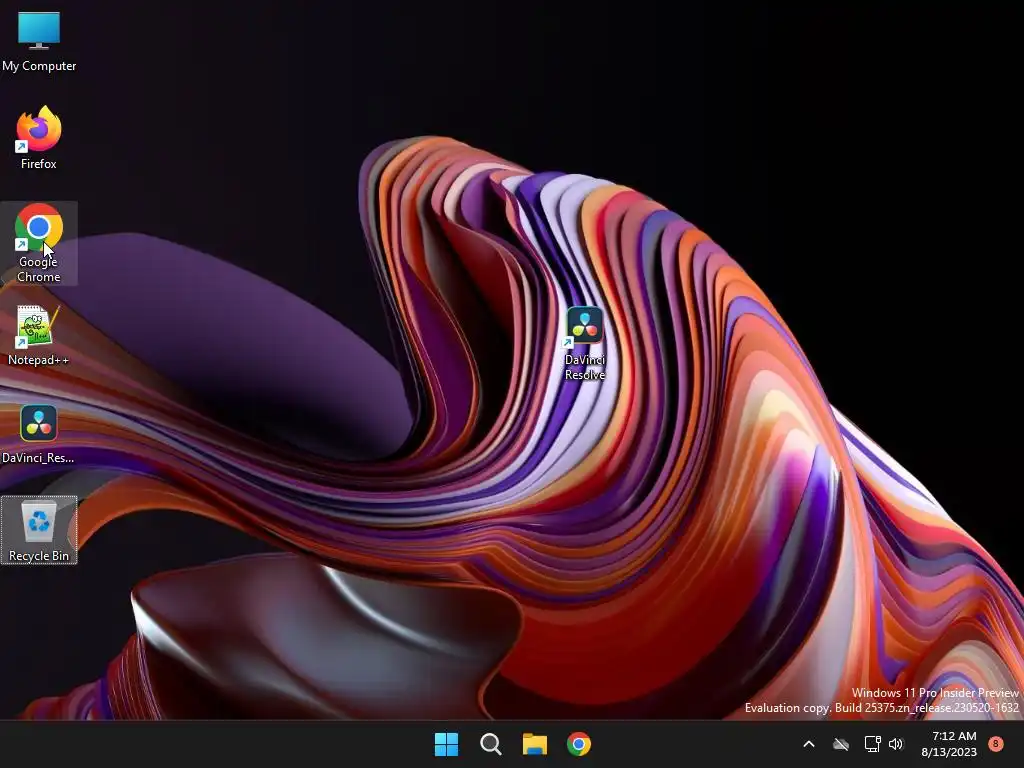Select the DaVinci Resolve desktop shortcut

pyautogui.click(x=584, y=344)
